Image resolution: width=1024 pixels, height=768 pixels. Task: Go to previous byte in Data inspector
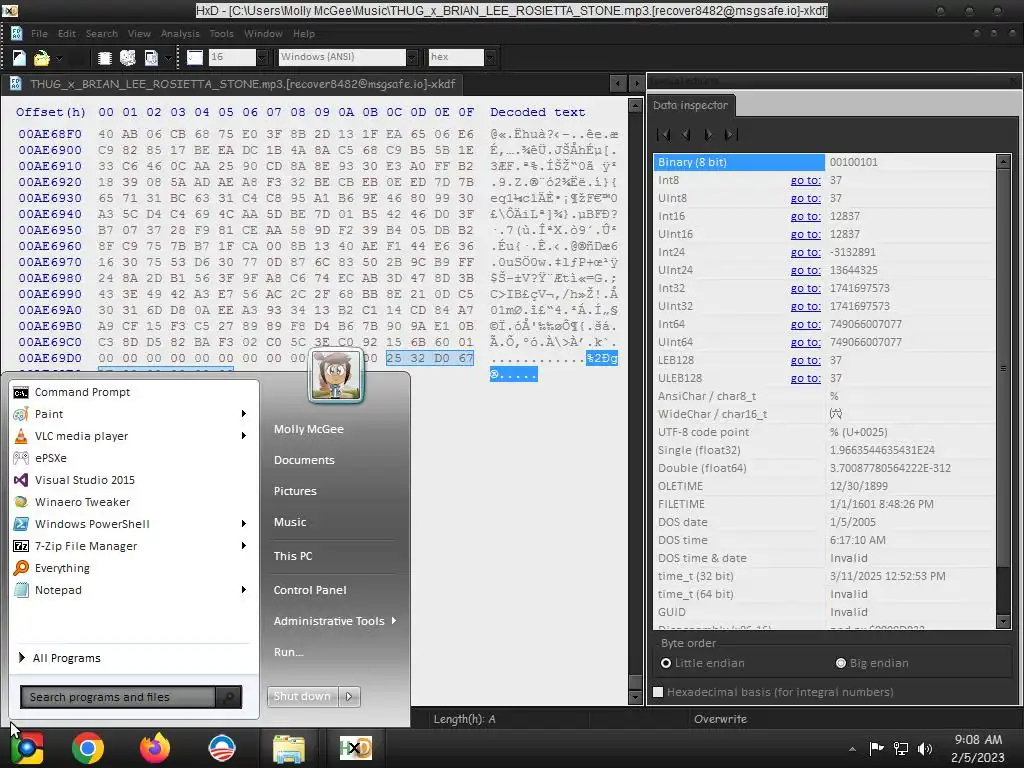coord(686,135)
